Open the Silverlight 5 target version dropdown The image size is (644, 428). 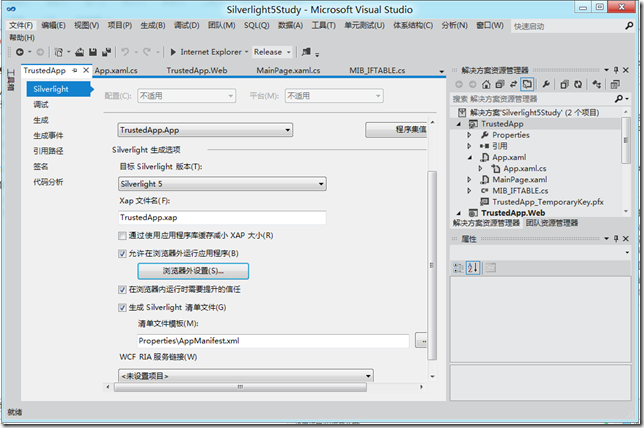pyautogui.click(x=222, y=184)
